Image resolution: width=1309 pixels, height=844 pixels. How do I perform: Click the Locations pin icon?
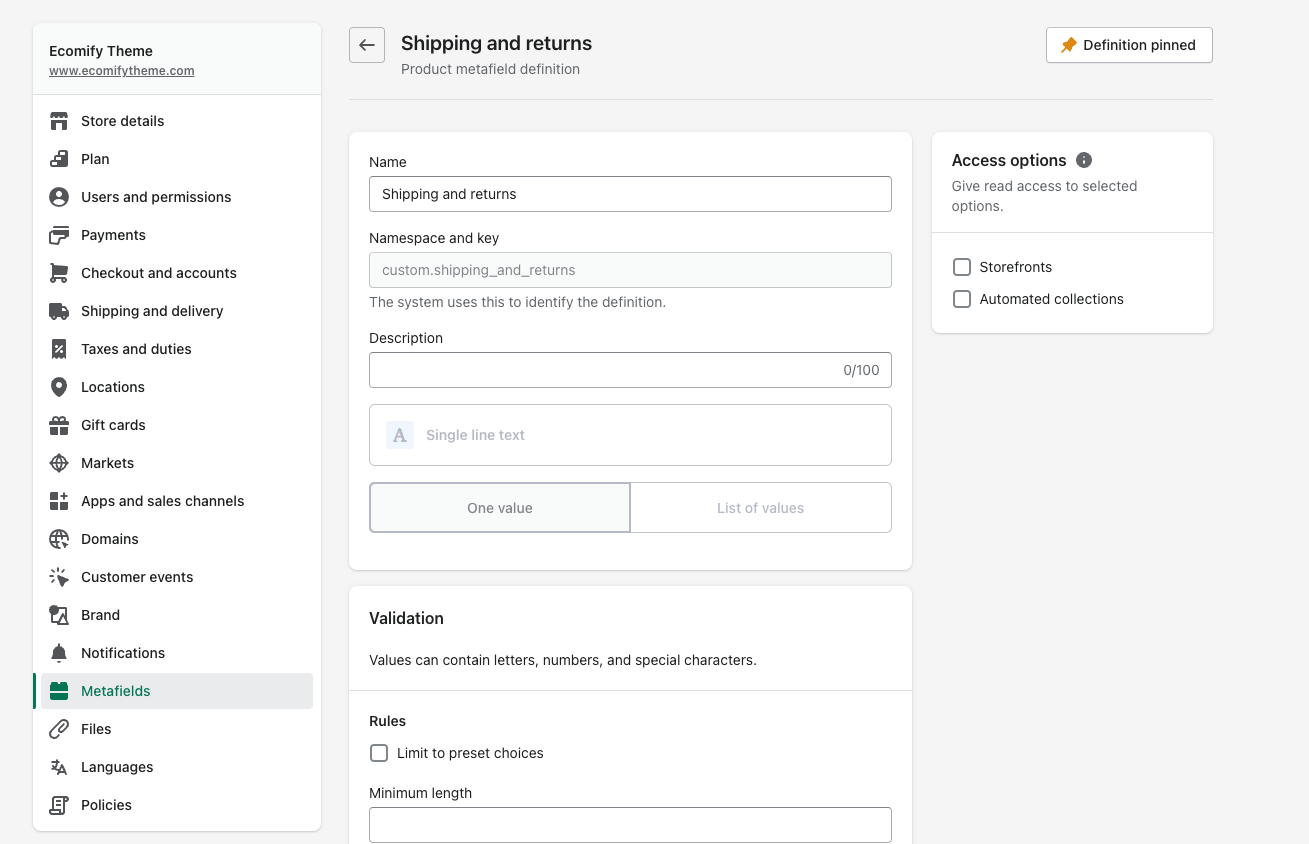tap(59, 387)
